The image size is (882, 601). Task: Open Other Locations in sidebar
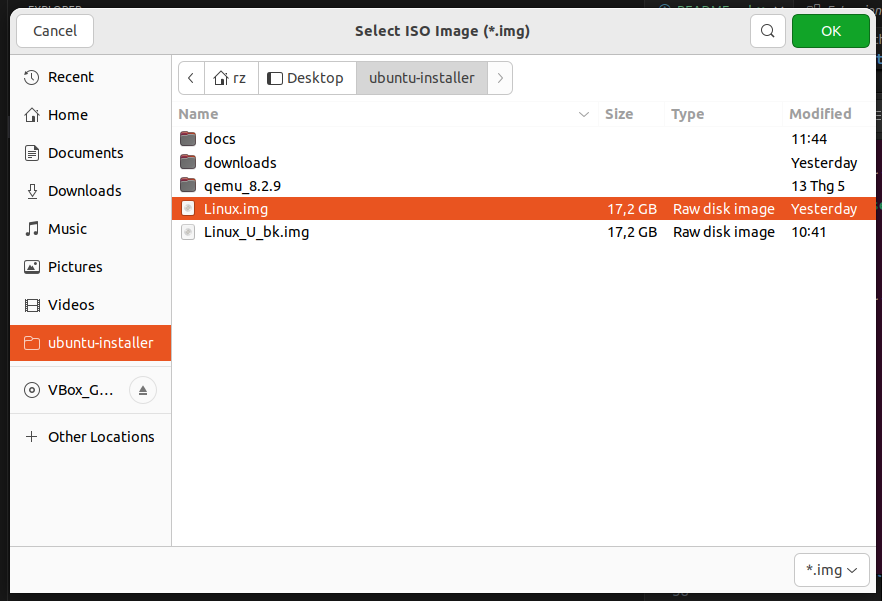[x=100, y=437]
